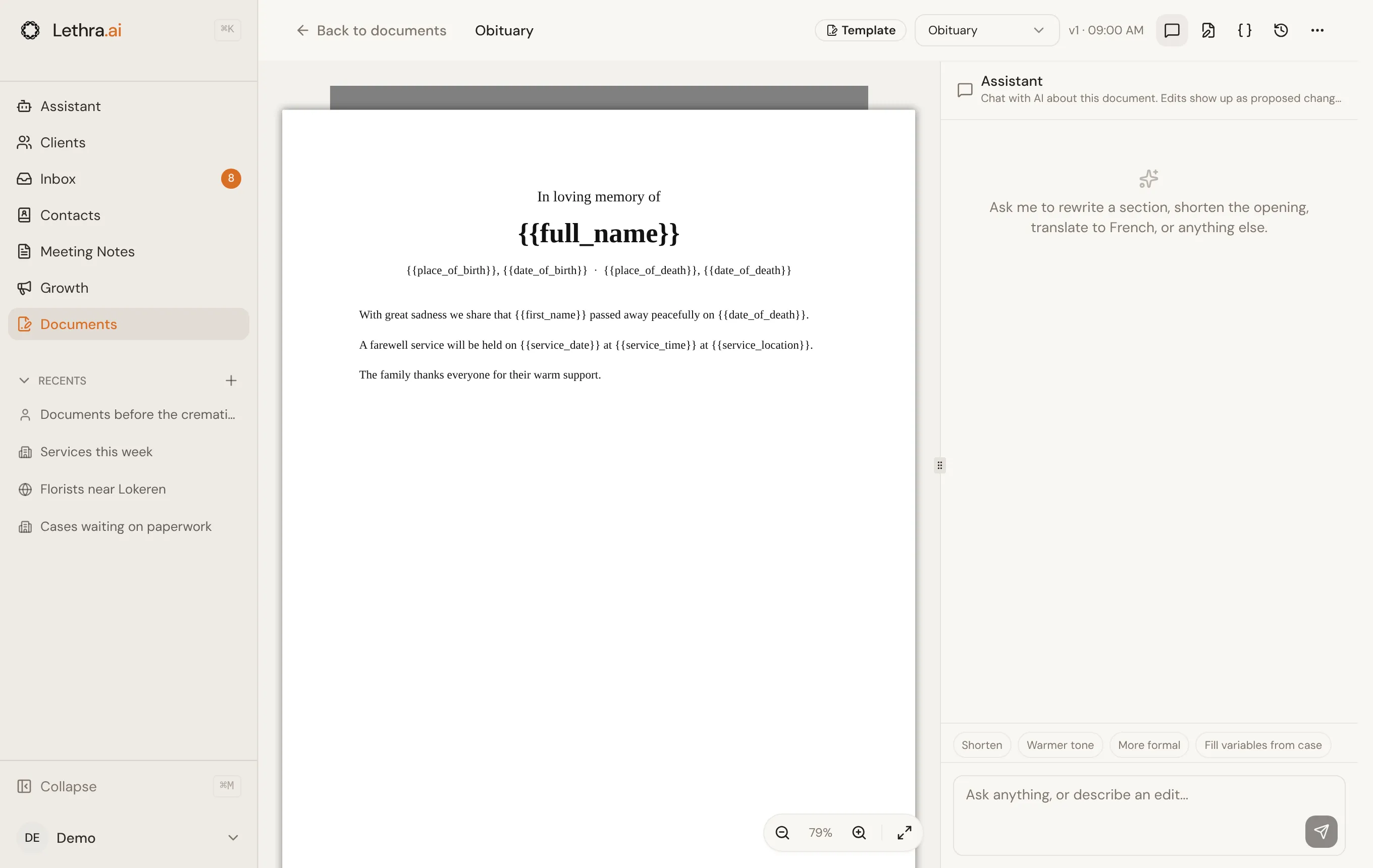Viewport: 1373px width, 868px height.
Task: Apply Warmer tone suggestion
Action: click(1060, 745)
